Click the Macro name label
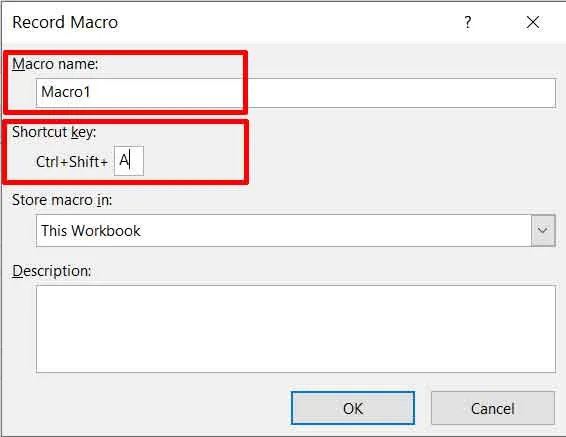Image resolution: width=566 pixels, height=437 pixels. pyautogui.click(x=55, y=64)
